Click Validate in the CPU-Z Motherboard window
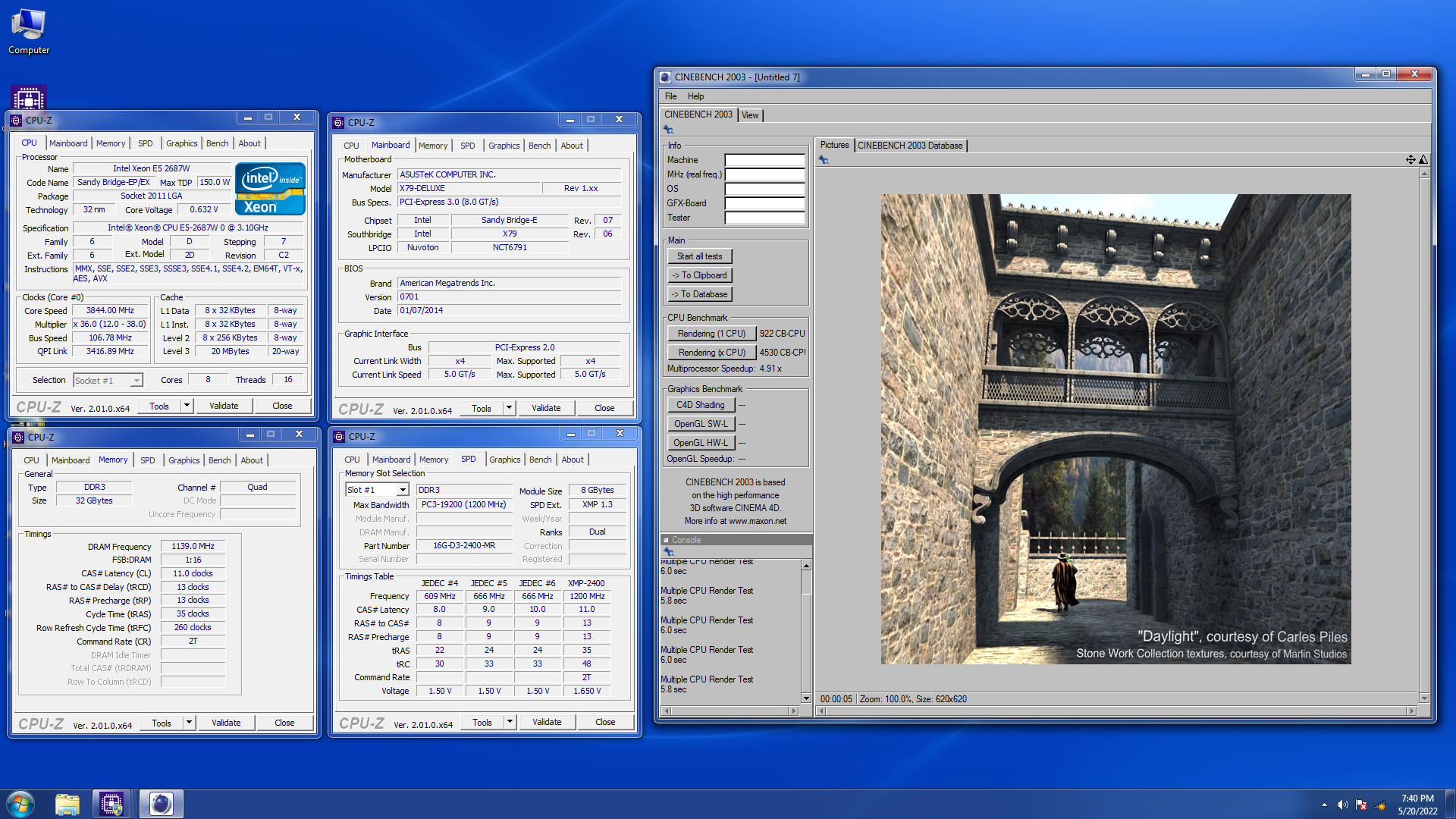Image resolution: width=1456 pixels, height=819 pixels. [x=546, y=408]
